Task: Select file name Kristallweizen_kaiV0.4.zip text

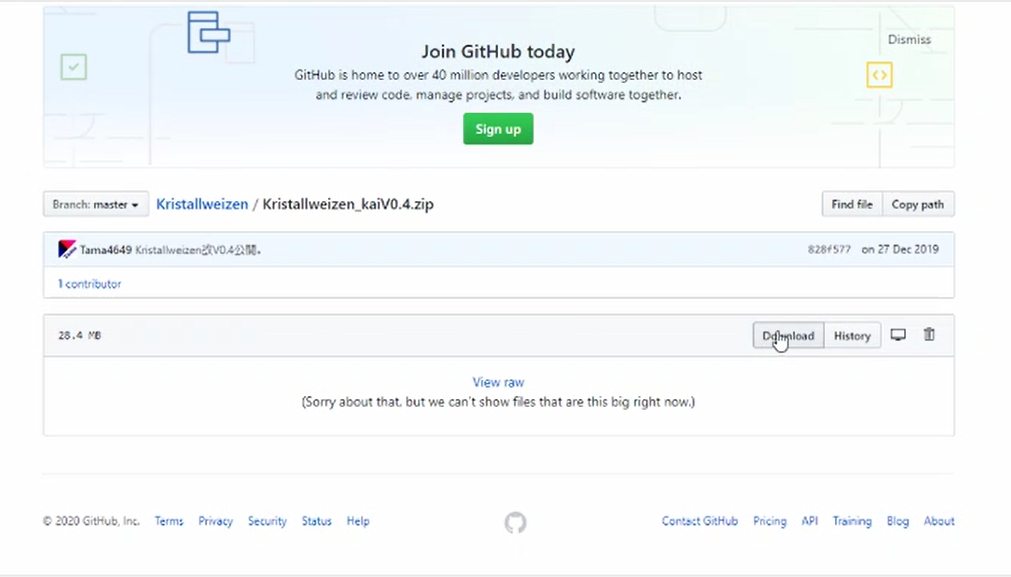Action: click(x=348, y=204)
